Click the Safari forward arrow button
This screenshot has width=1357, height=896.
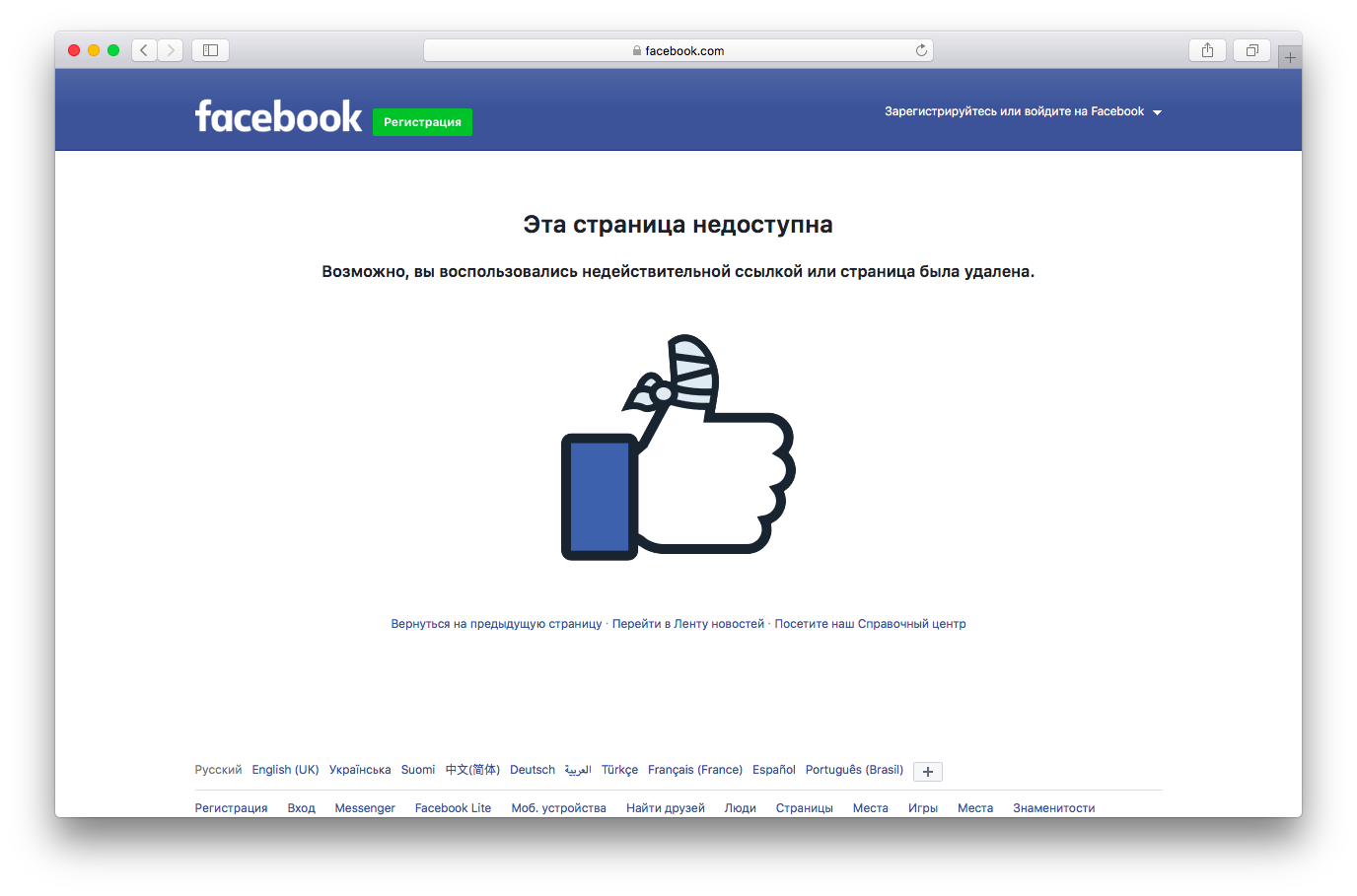[x=171, y=50]
